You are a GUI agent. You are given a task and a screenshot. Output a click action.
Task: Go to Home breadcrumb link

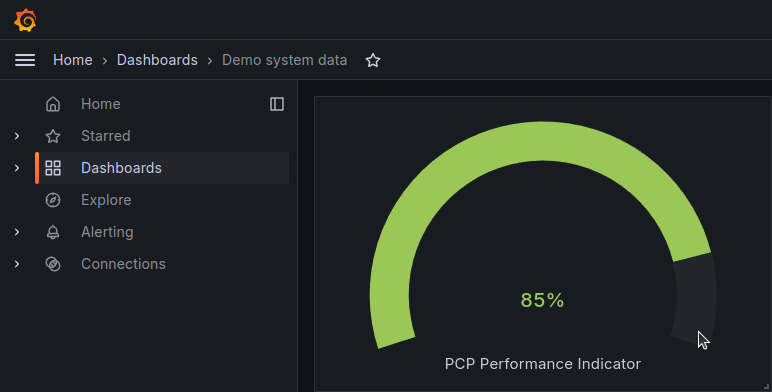coord(73,60)
